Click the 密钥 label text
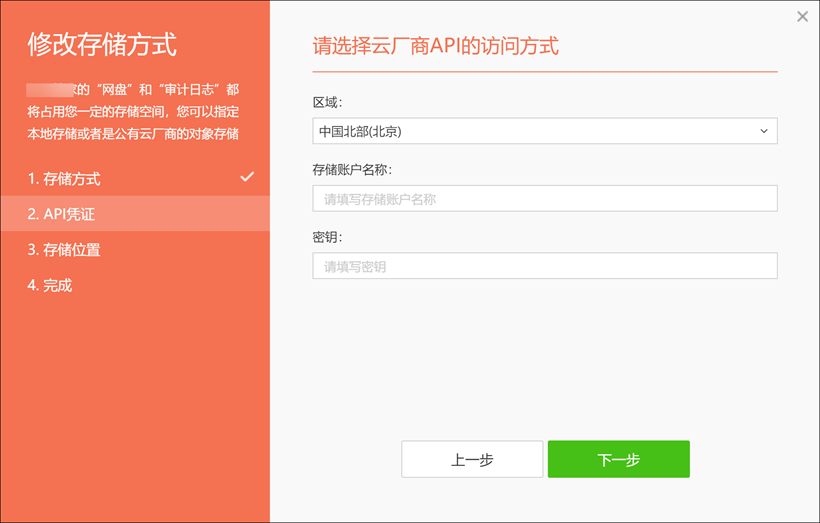The image size is (820, 523). 327,237
